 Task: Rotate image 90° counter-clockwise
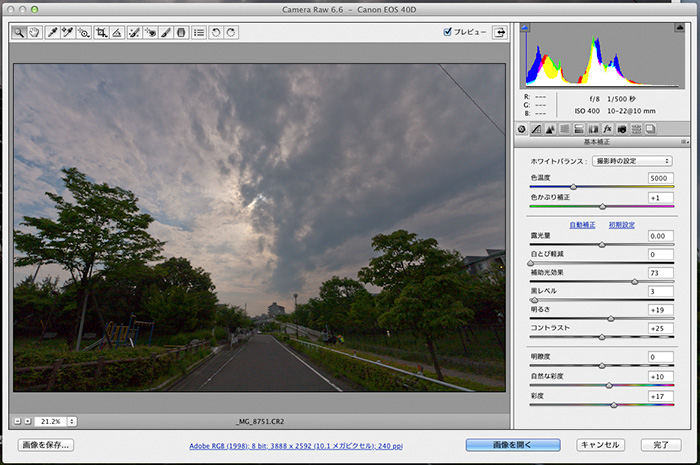(216, 32)
